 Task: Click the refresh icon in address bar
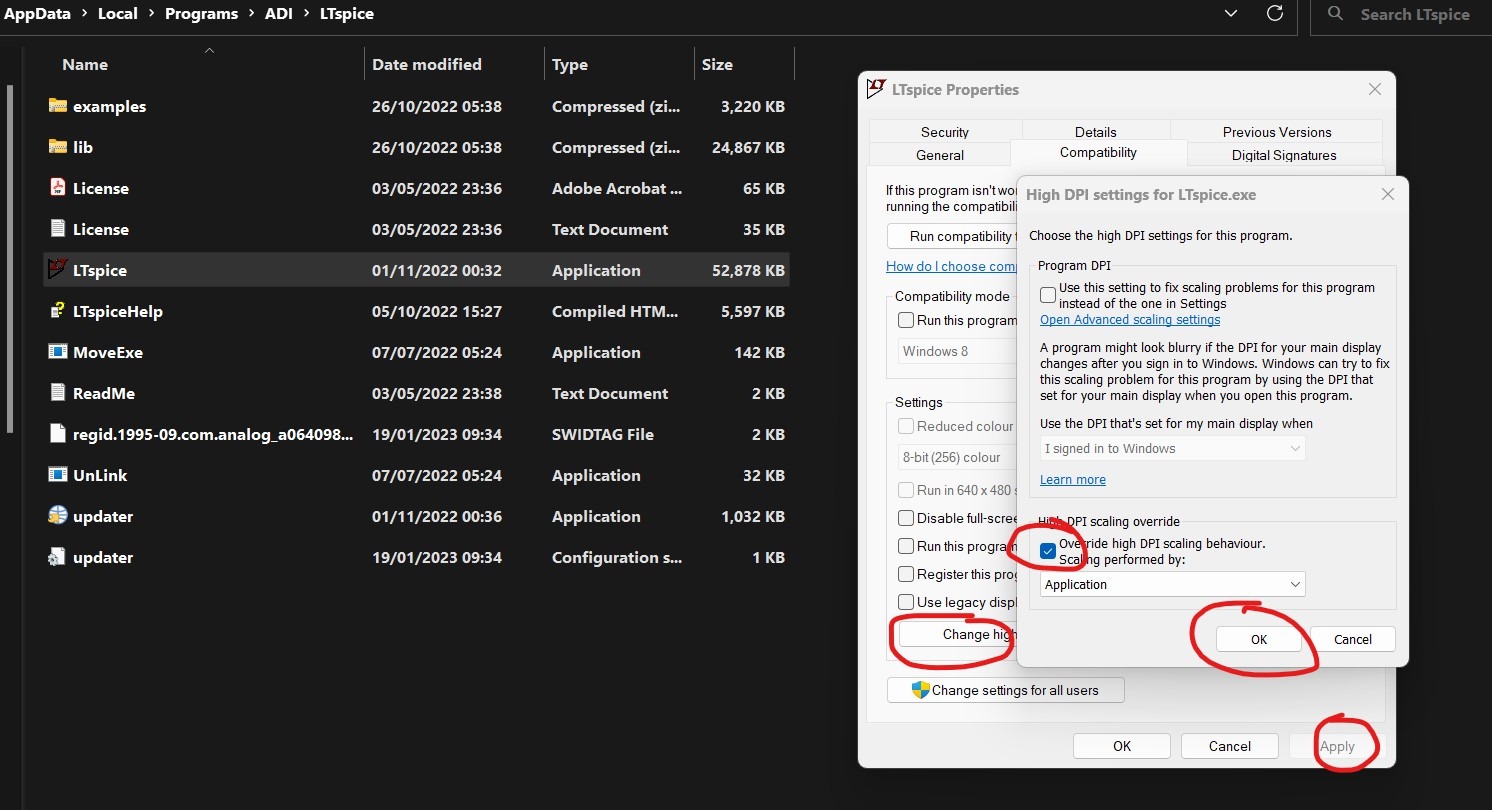pyautogui.click(x=1274, y=14)
